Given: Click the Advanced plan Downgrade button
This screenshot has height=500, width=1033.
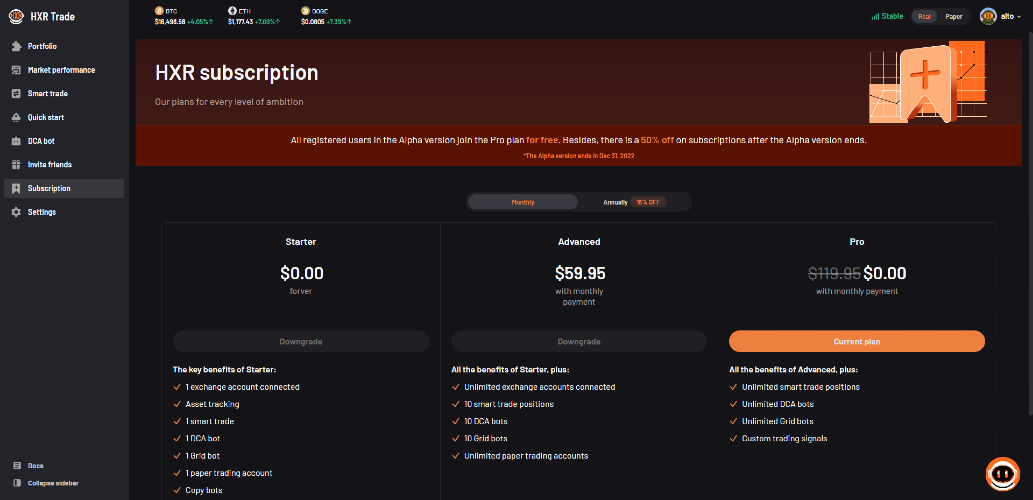Looking at the screenshot, I should coord(579,342).
